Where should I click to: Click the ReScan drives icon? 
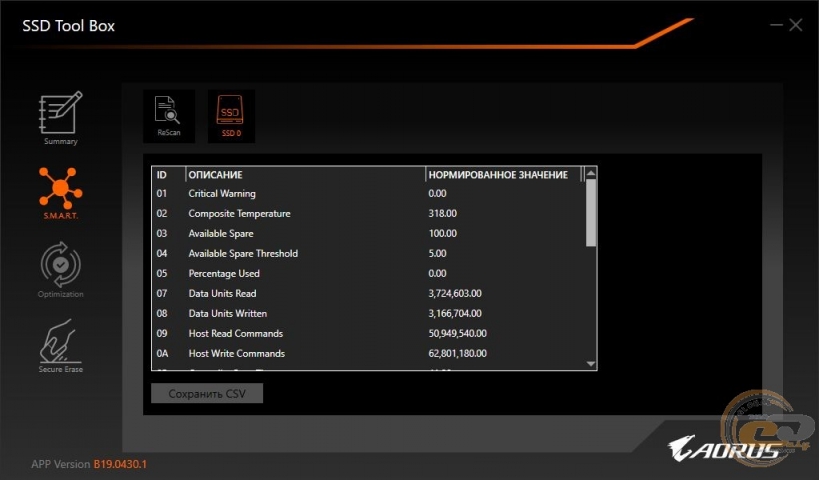tap(169, 116)
